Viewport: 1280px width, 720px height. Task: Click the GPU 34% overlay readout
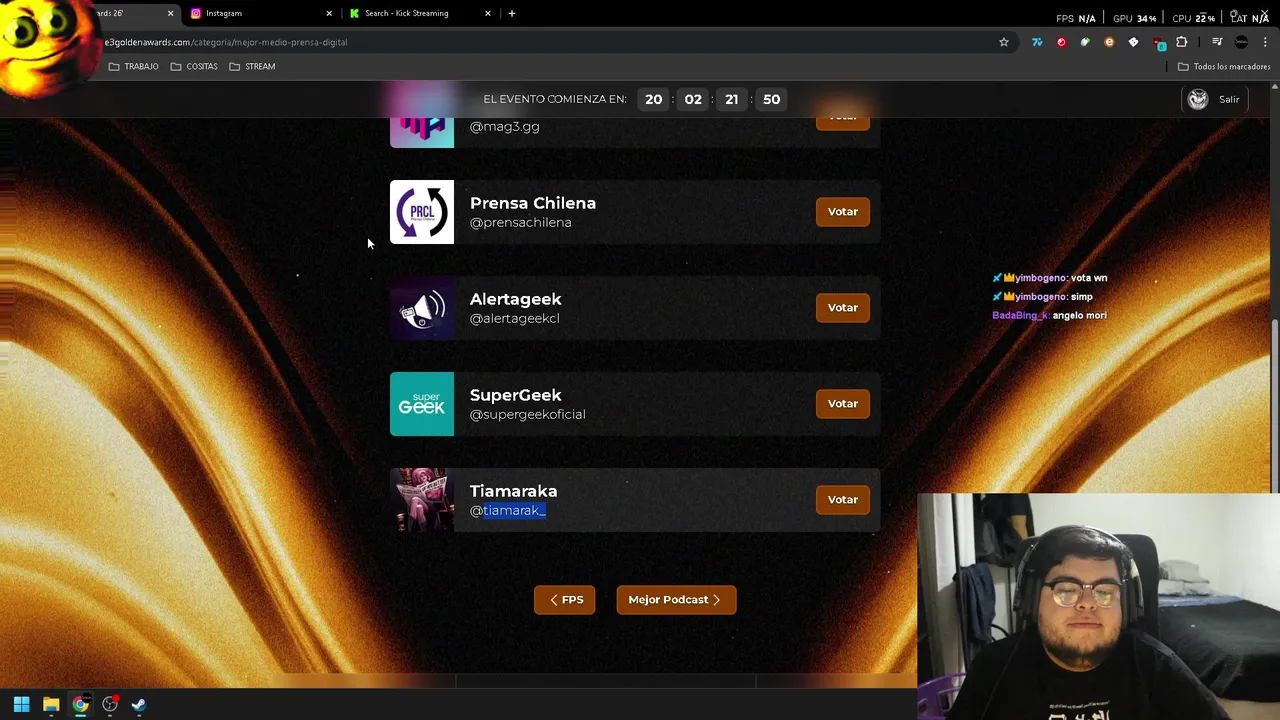[x=1135, y=18]
